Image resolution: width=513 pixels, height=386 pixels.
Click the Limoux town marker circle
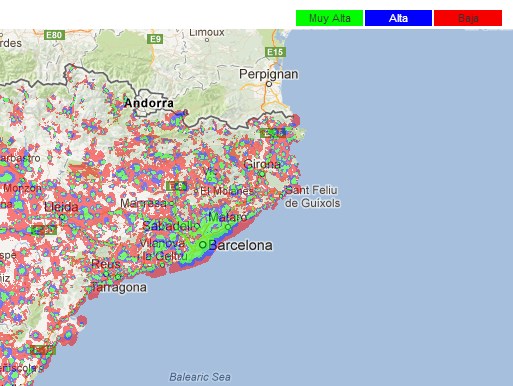[207, 40]
